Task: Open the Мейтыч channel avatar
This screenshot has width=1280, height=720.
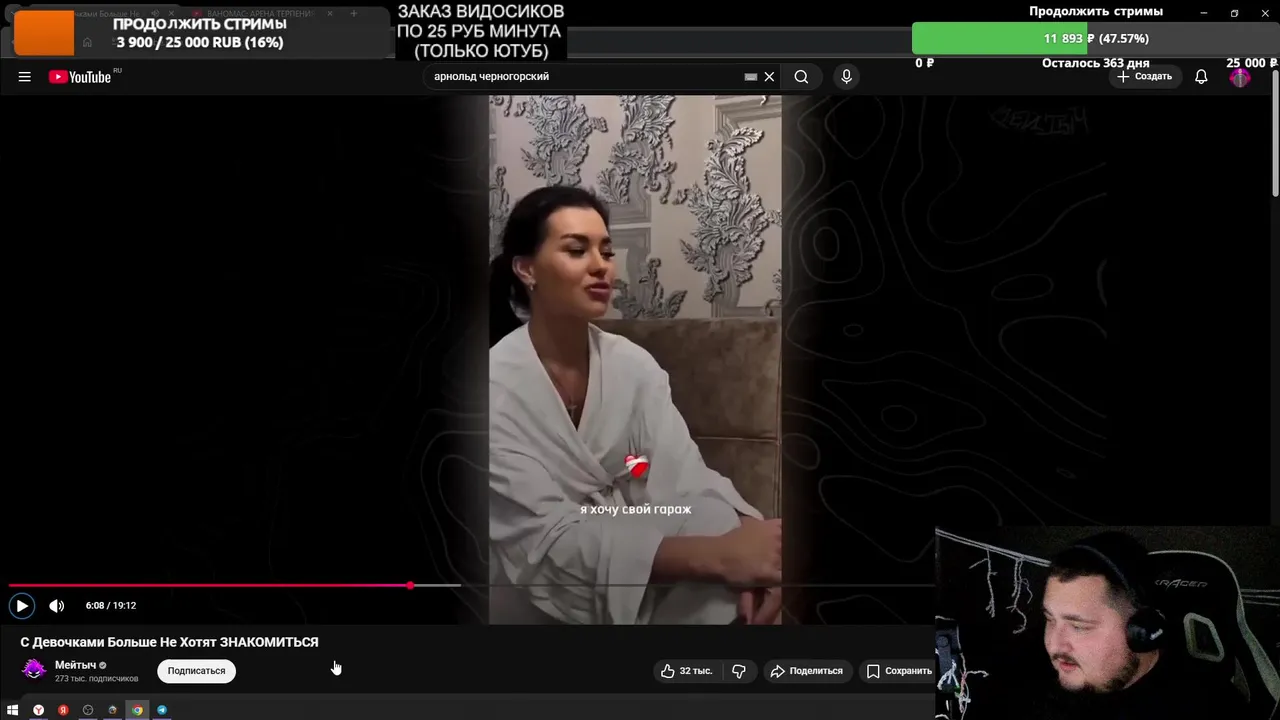Action: pyautogui.click(x=34, y=669)
